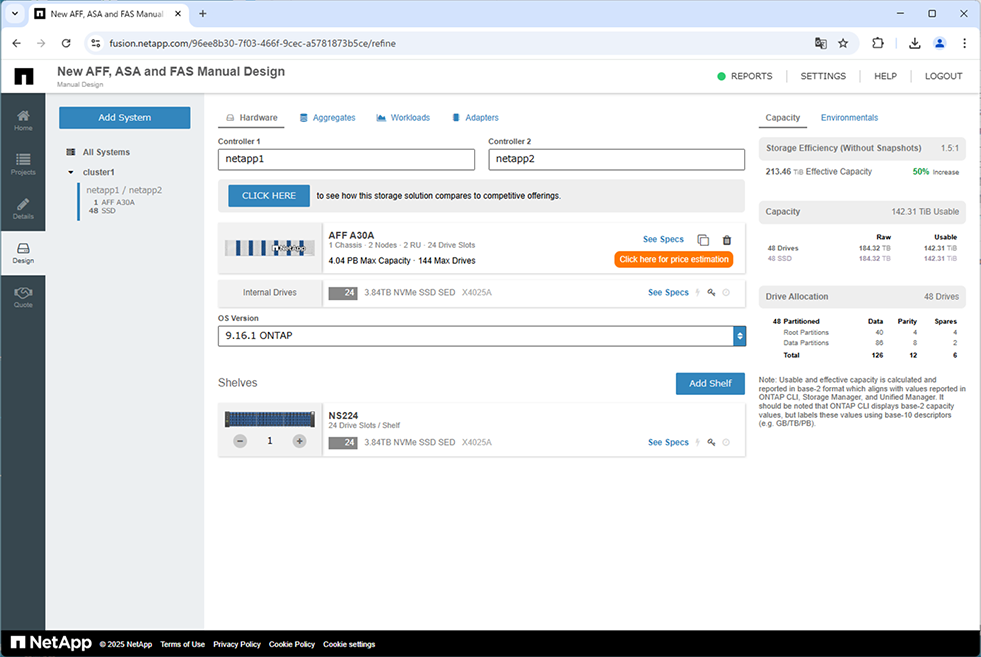The height and width of the screenshot is (657, 981).
Task: Open Cookie Policy footer link
Action: point(292,644)
